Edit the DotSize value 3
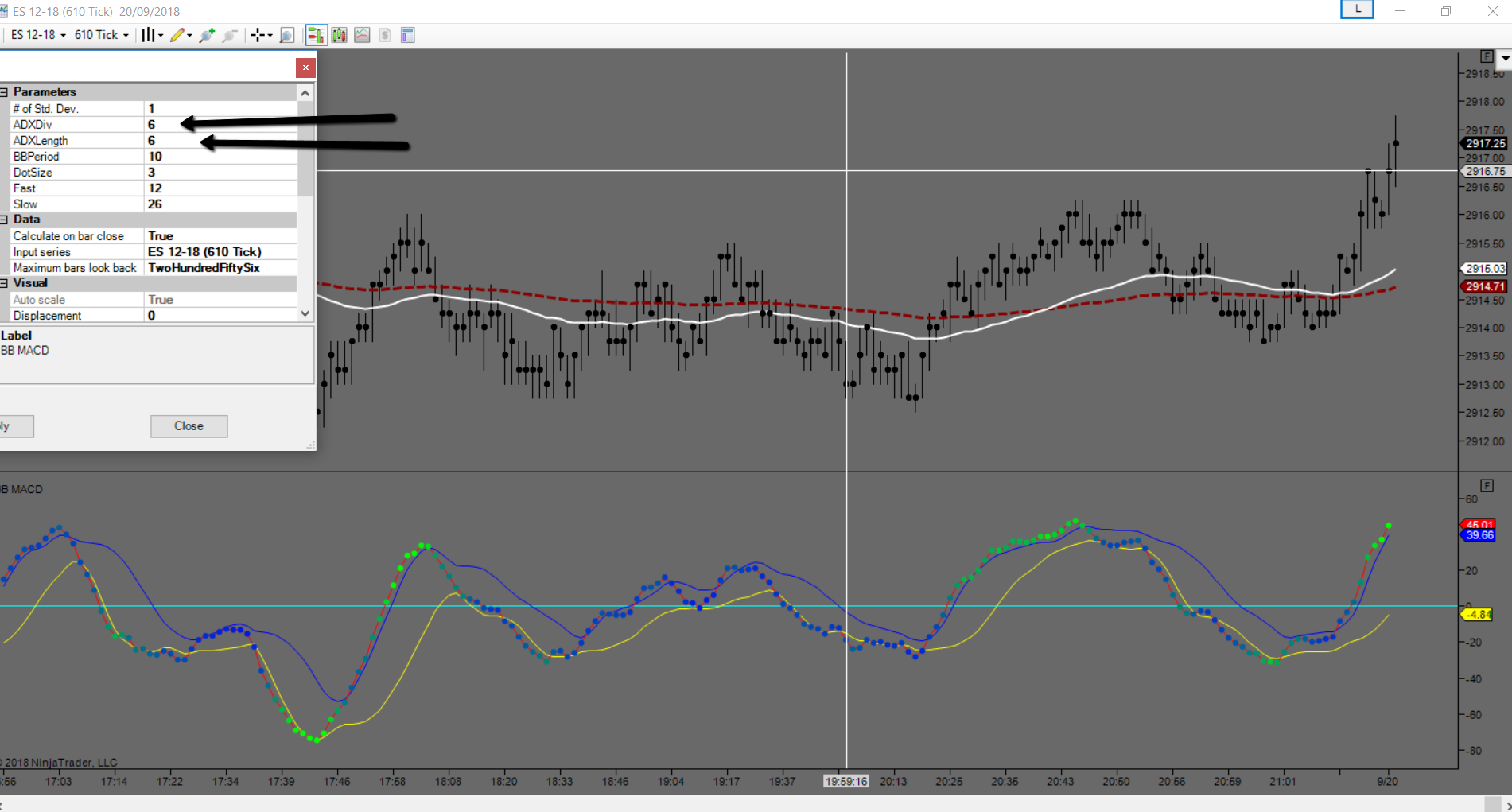Screen dimensions: 1512x812 220,172
